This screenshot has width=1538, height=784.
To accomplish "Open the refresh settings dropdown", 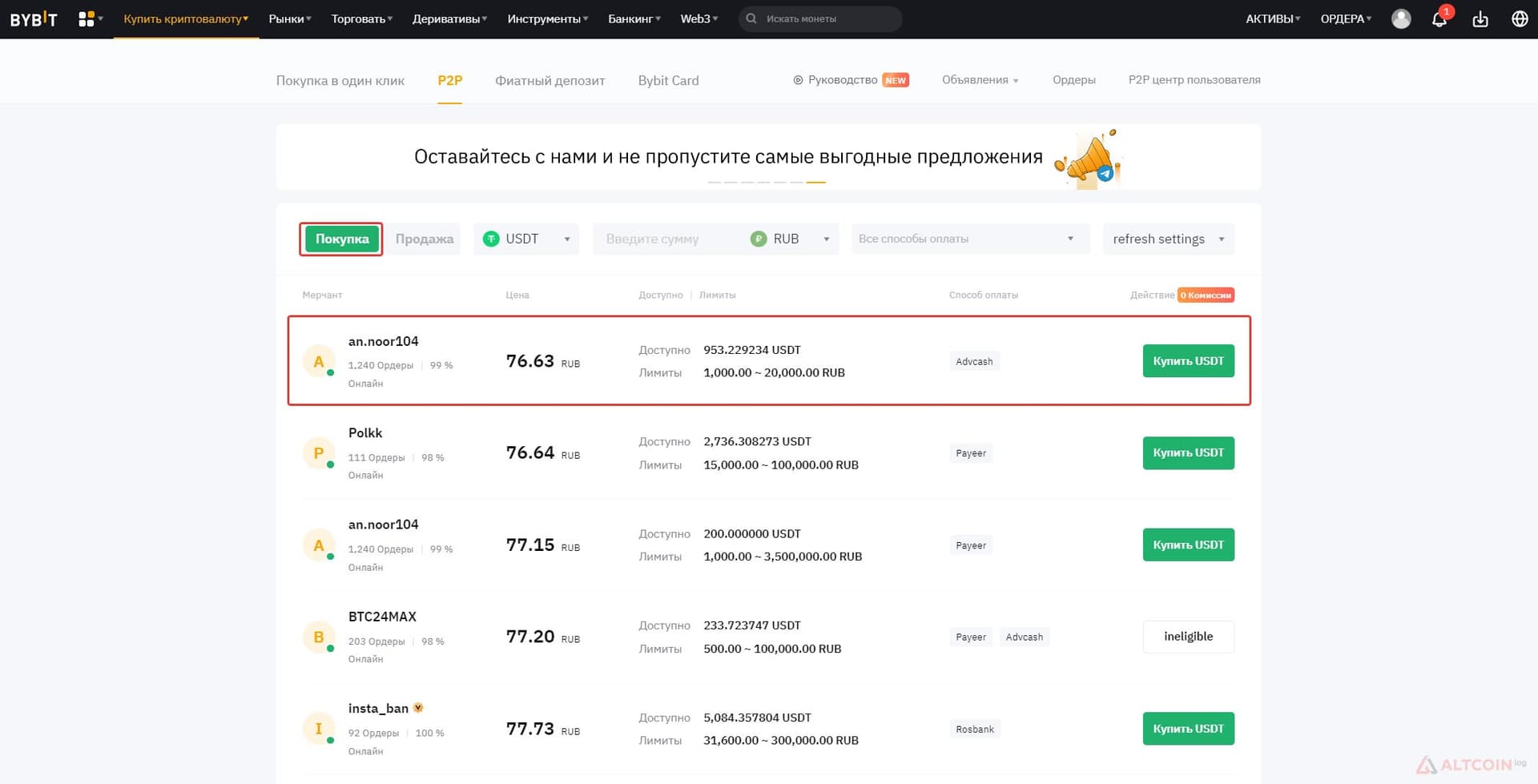I will (x=1168, y=239).
